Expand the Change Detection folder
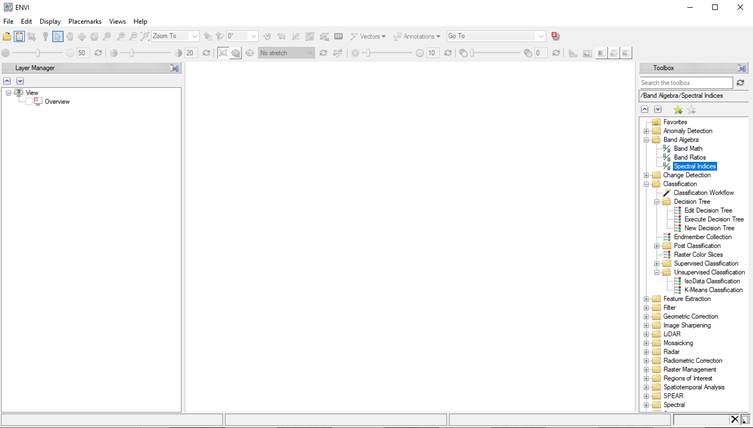This screenshot has height=428, width=753. [x=646, y=175]
